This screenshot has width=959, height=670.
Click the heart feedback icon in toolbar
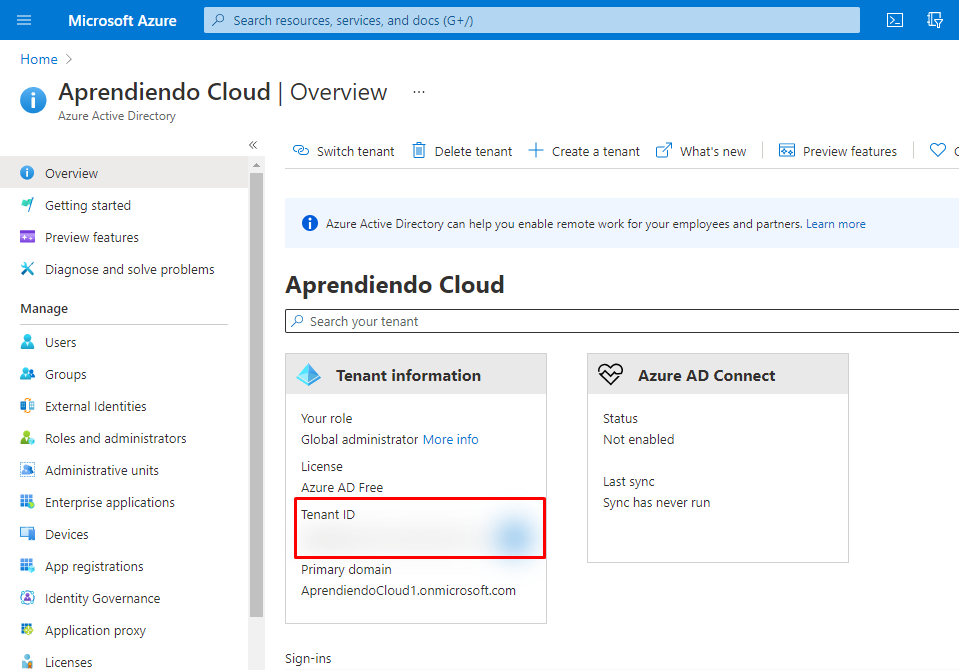pyautogui.click(x=938, y=150)
